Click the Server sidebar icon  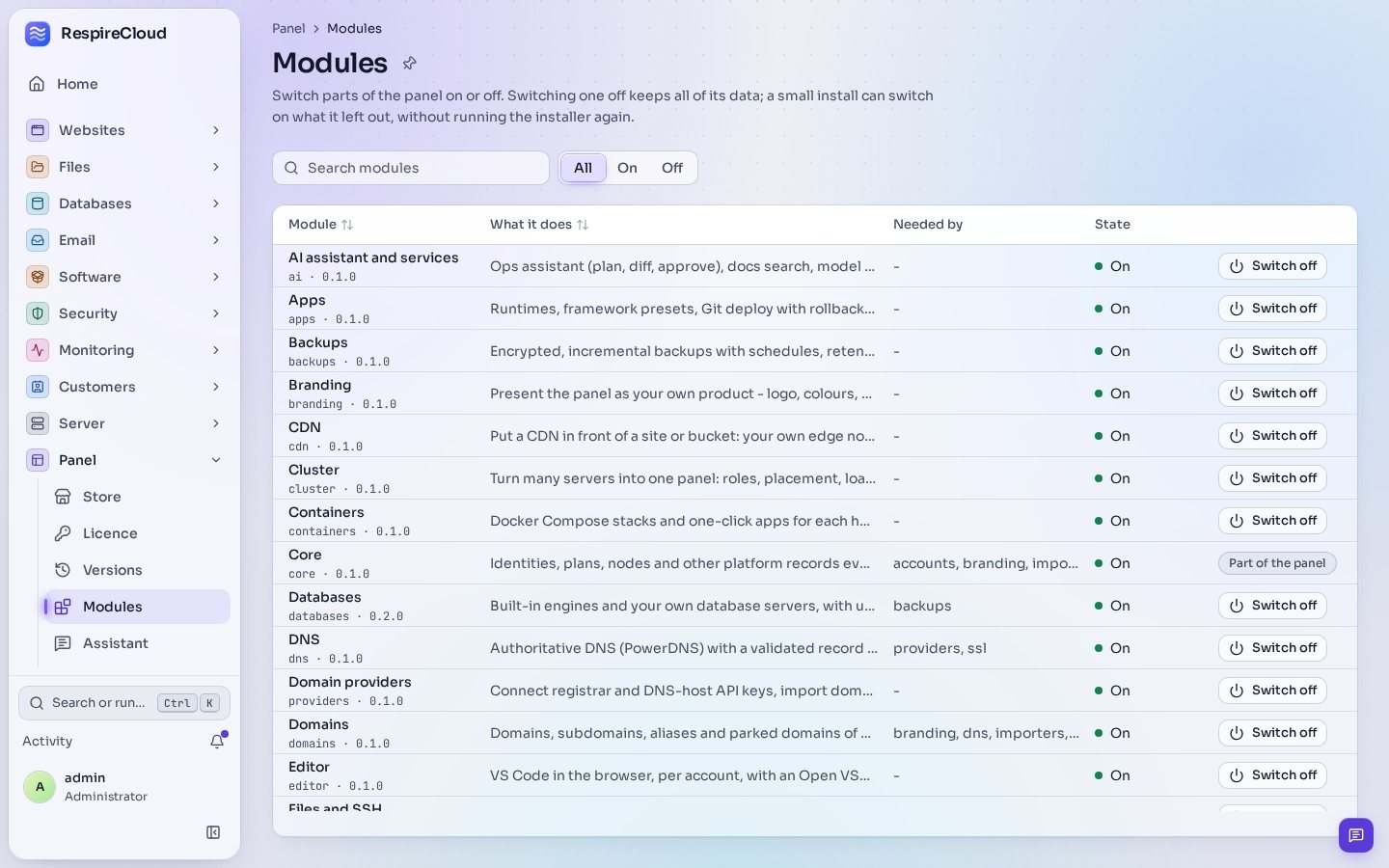[x=38, y=423]
